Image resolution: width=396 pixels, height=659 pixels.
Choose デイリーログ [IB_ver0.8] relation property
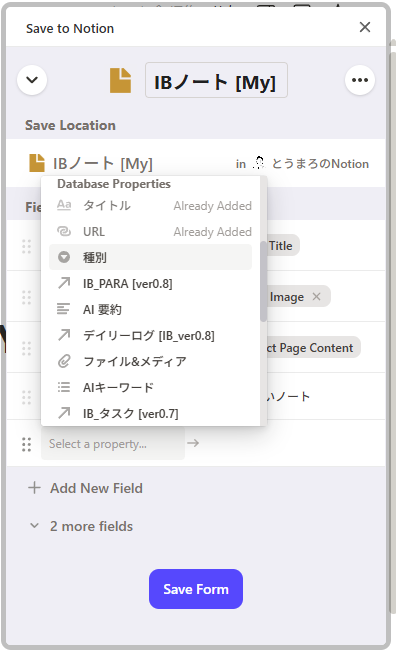pos(150,335)
